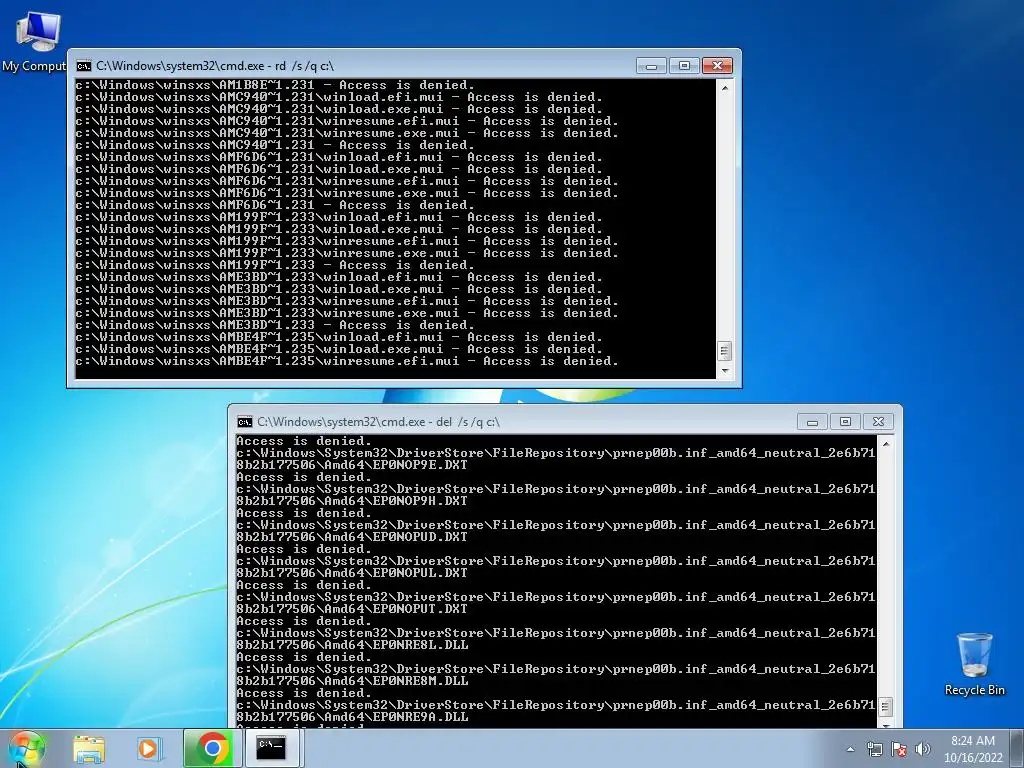
Task: Click scroll-up arrow in rd cmd window
Action: 724,87
